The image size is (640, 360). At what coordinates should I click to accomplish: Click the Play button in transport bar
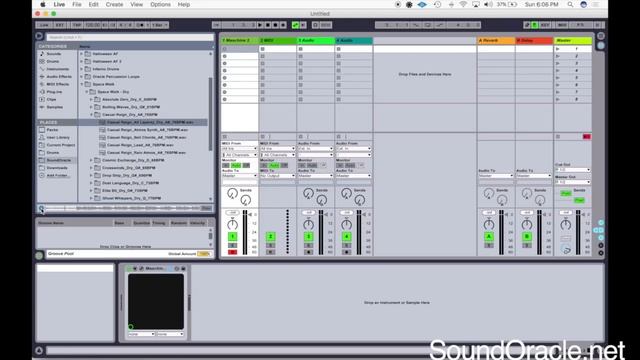pos(260,25)
